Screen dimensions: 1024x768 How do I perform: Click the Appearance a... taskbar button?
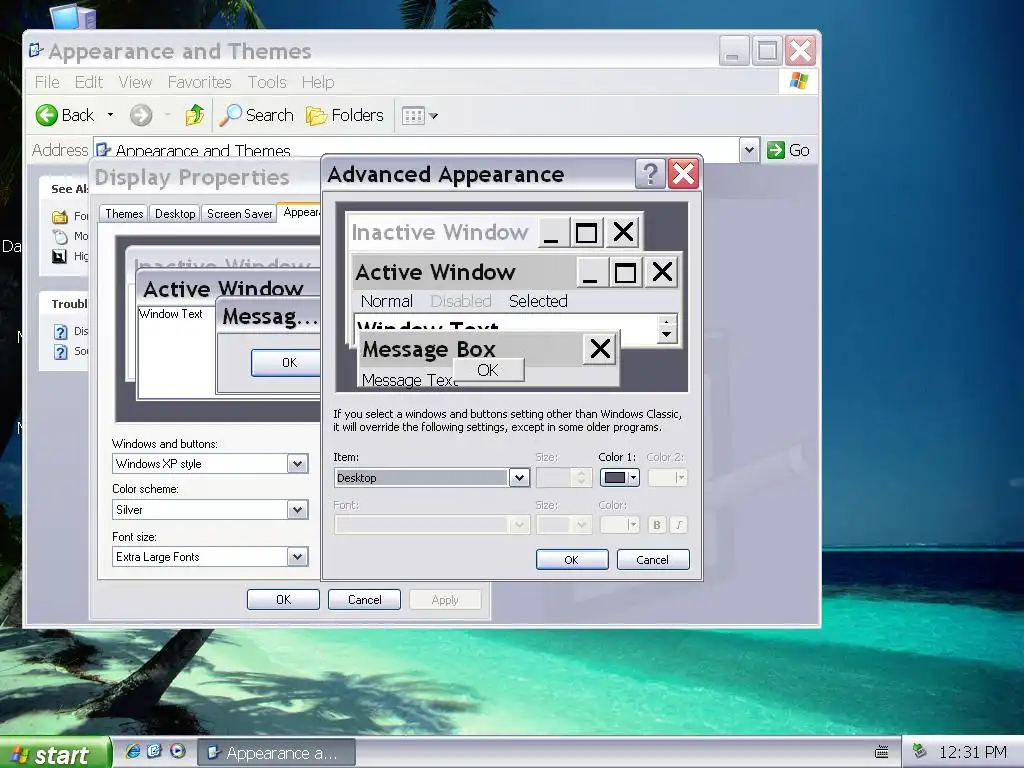tap(277, 753)
